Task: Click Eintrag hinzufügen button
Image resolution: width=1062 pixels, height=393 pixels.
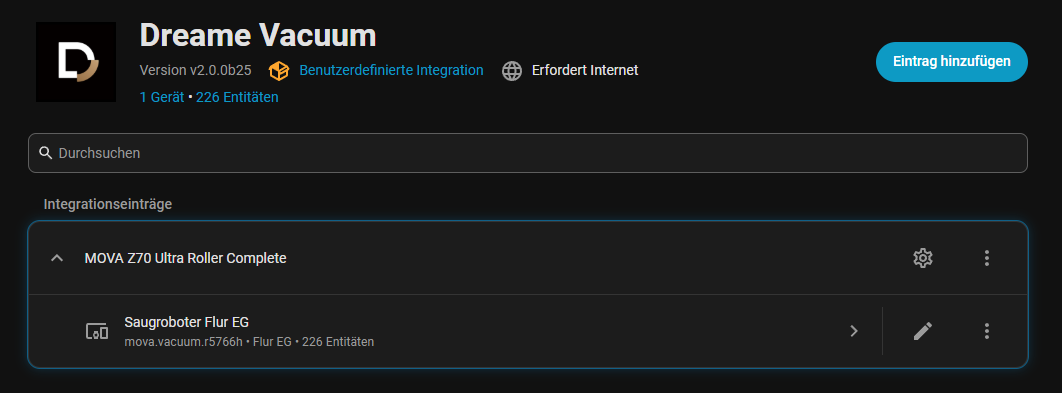Action: point(952,62)
